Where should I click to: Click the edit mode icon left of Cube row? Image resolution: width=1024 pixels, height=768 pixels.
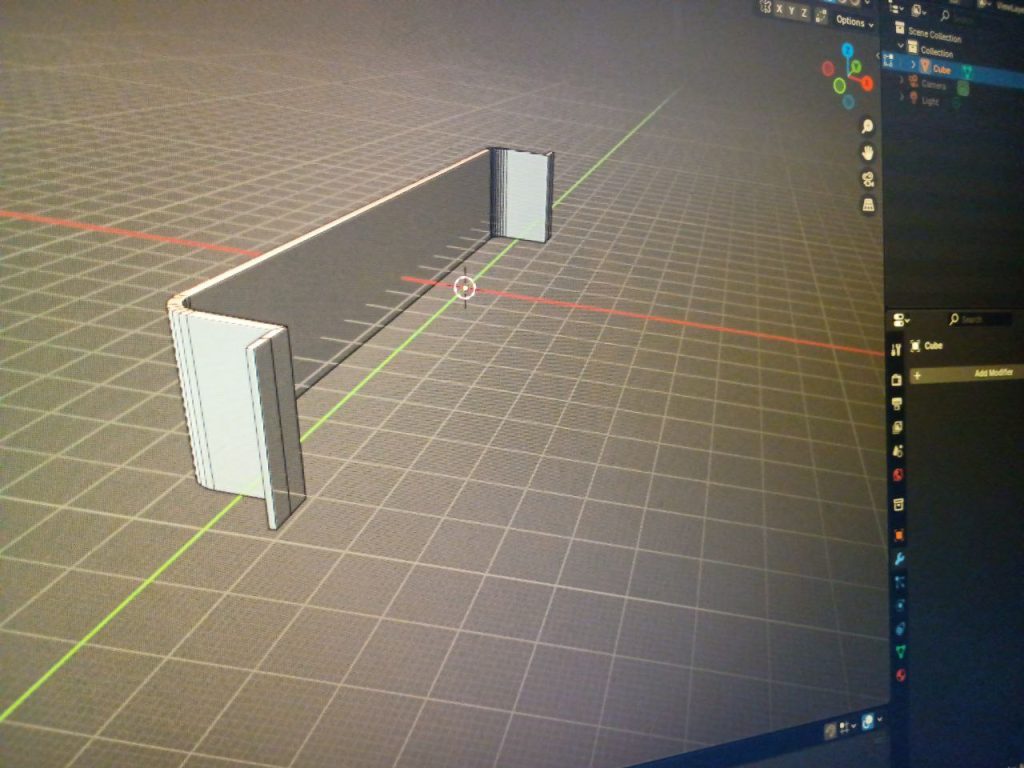[x=888, y=60]
